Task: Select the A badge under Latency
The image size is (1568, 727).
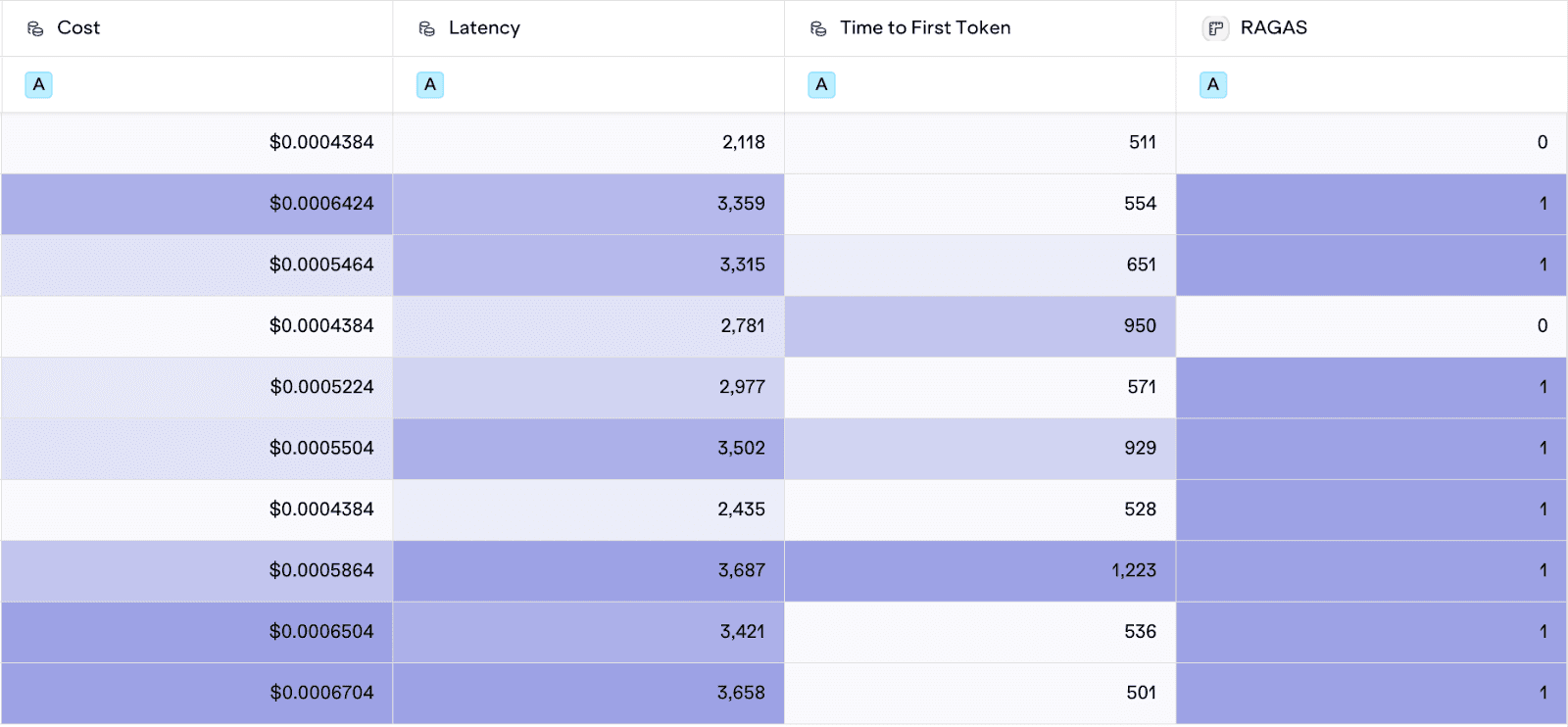Action: point(430,85)
